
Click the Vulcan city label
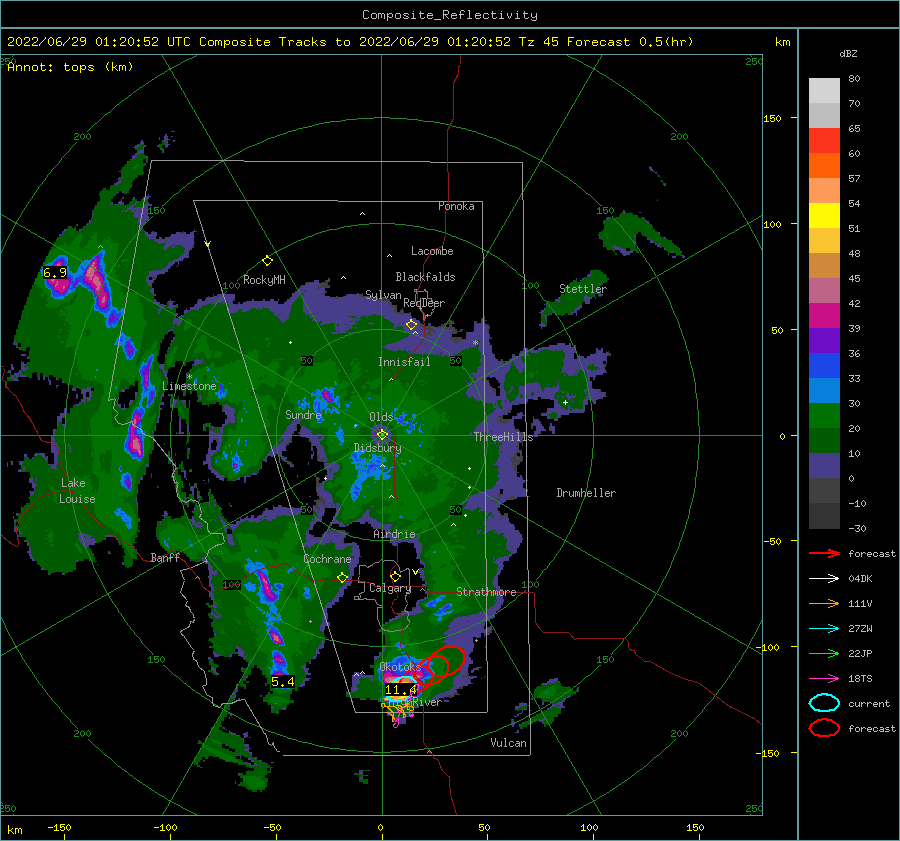508,743
